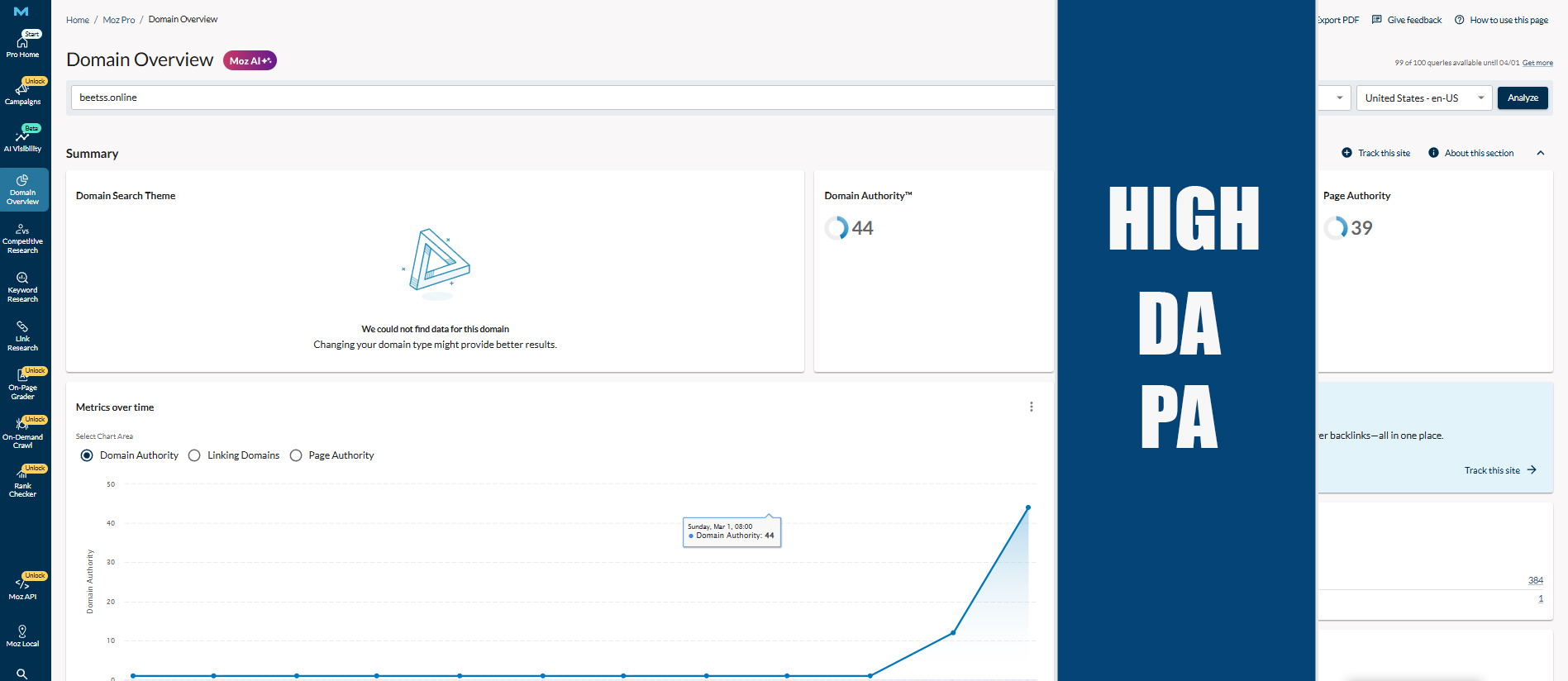Screen dimensions: 1568x681
Task: Open Pro Home in sidebar
Action: click(22, 45)
